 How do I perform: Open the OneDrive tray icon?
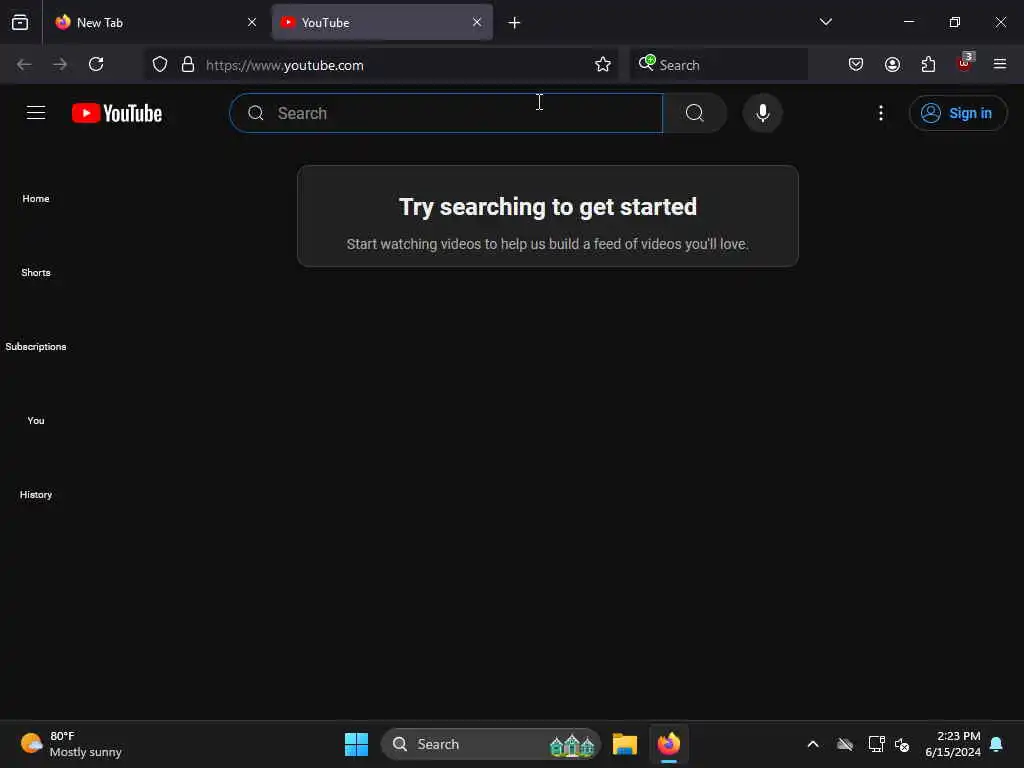(845, 744)
